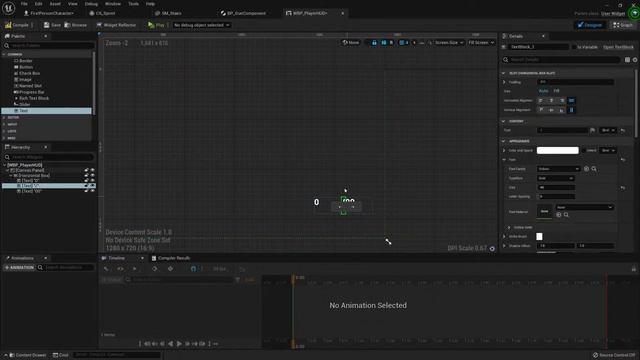Open DPI Scale settings gear
This screenshot has width=640, height=360.
click(492, 249)
